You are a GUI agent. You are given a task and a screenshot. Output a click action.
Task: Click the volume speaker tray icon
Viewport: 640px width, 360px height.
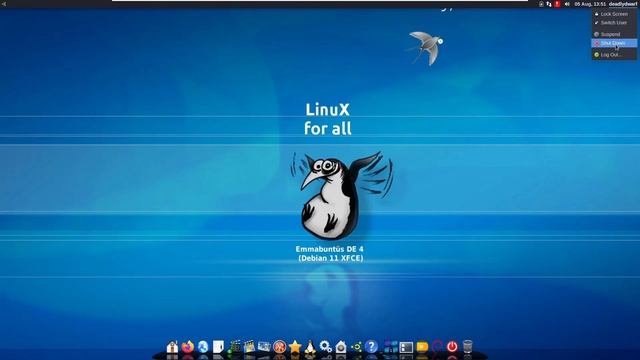(567, 4)
